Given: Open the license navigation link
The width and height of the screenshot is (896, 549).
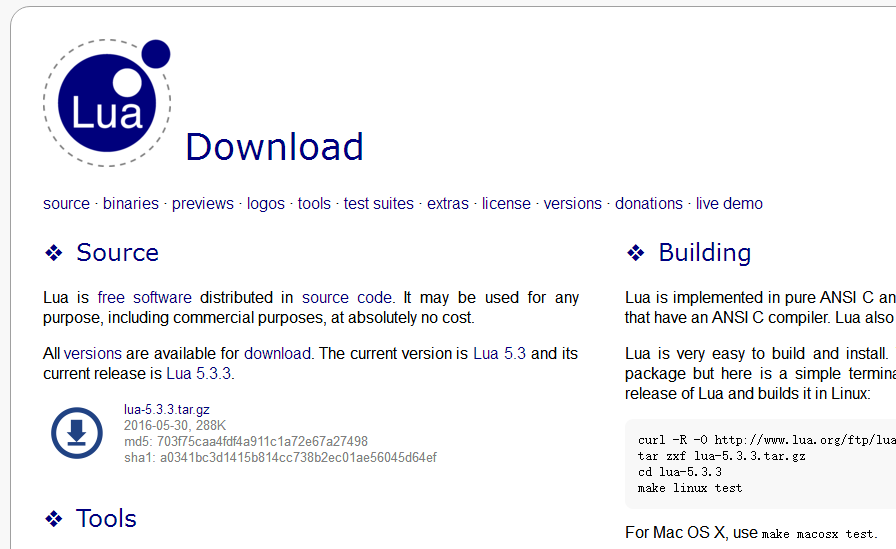Looking at the screenshot, I should coord(506,203).
